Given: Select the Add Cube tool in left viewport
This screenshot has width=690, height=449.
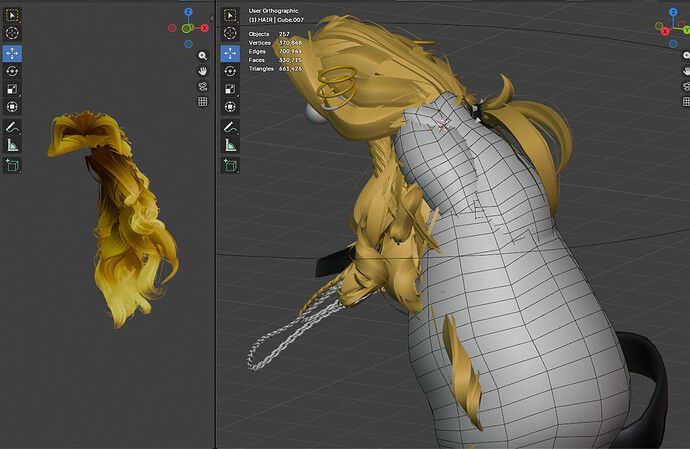Looking at the screenshot, I should click(12, 166).
